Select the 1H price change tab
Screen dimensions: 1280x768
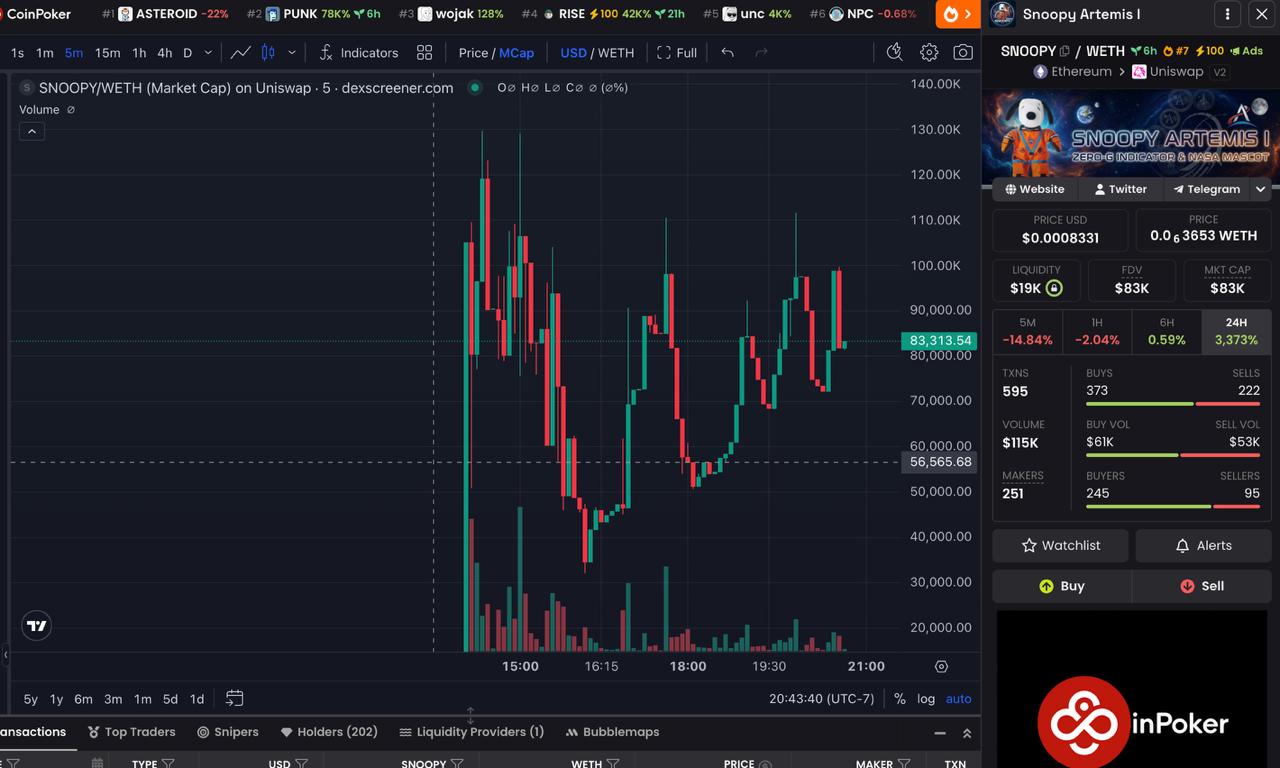point(1097,331)
